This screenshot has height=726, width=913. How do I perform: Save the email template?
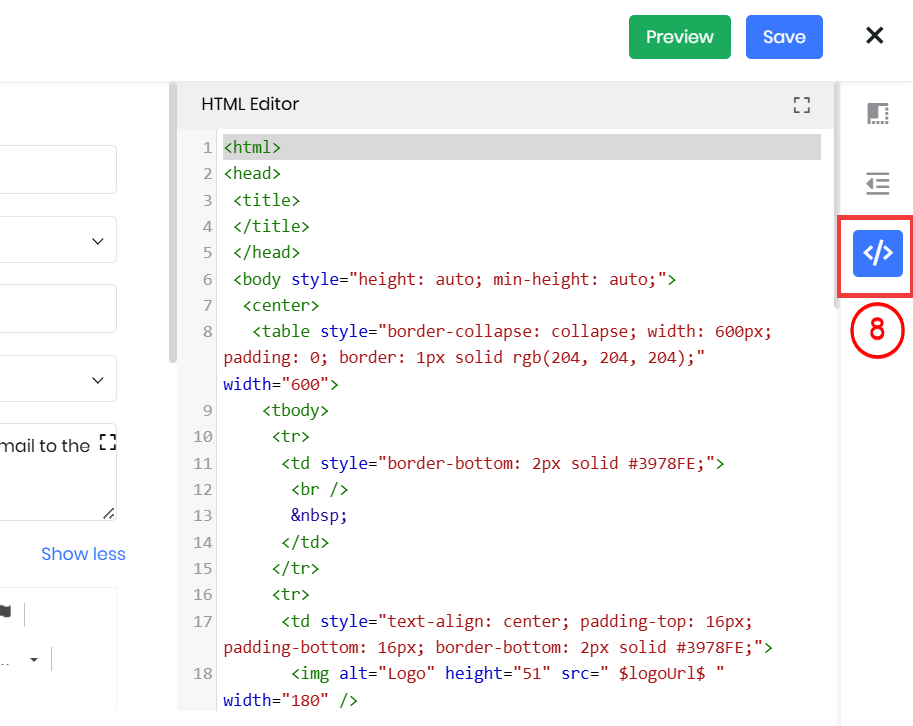(x=784, y=37)
